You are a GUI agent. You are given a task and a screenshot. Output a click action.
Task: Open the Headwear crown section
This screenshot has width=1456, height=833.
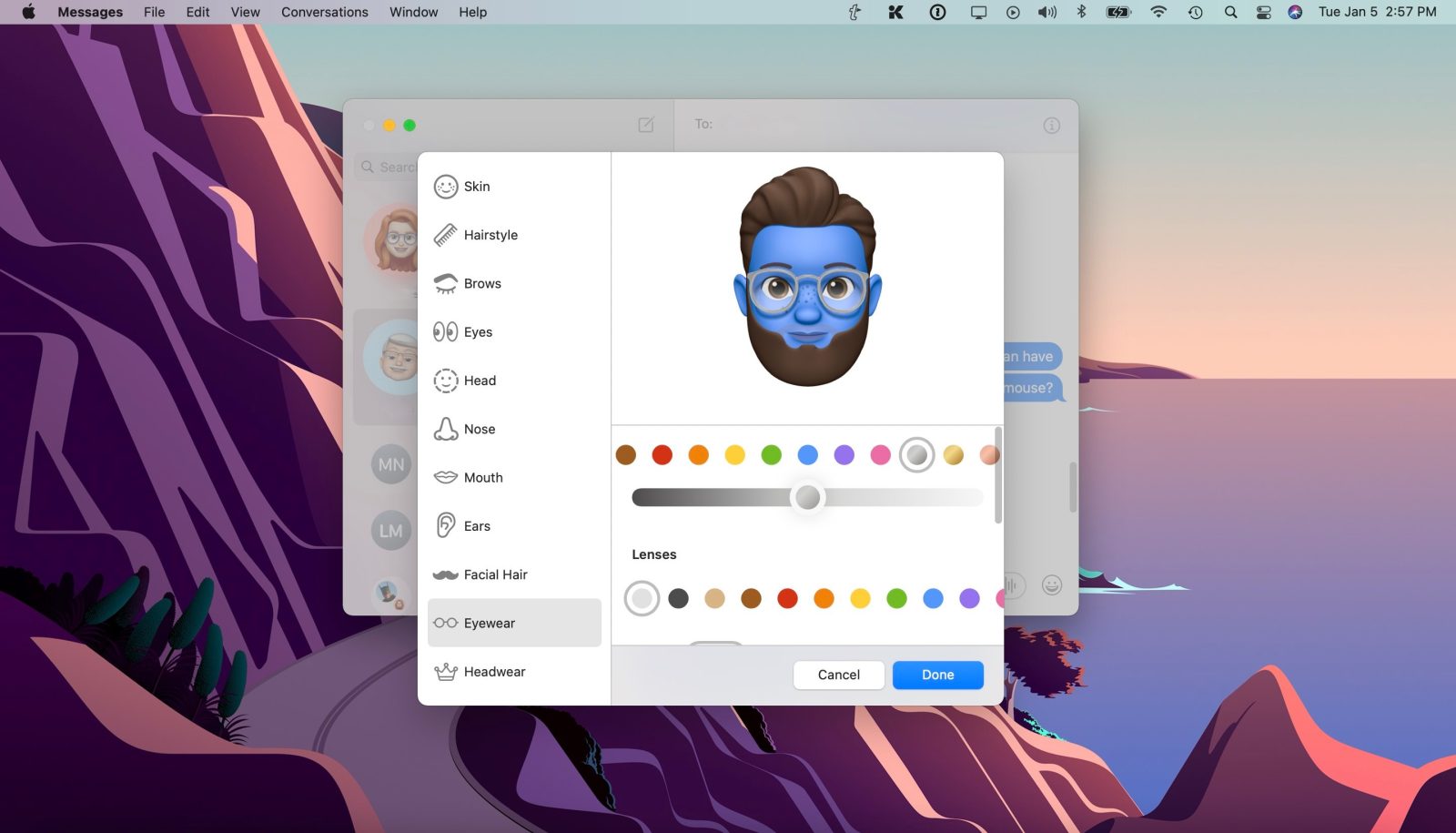(x=446, y=672)
